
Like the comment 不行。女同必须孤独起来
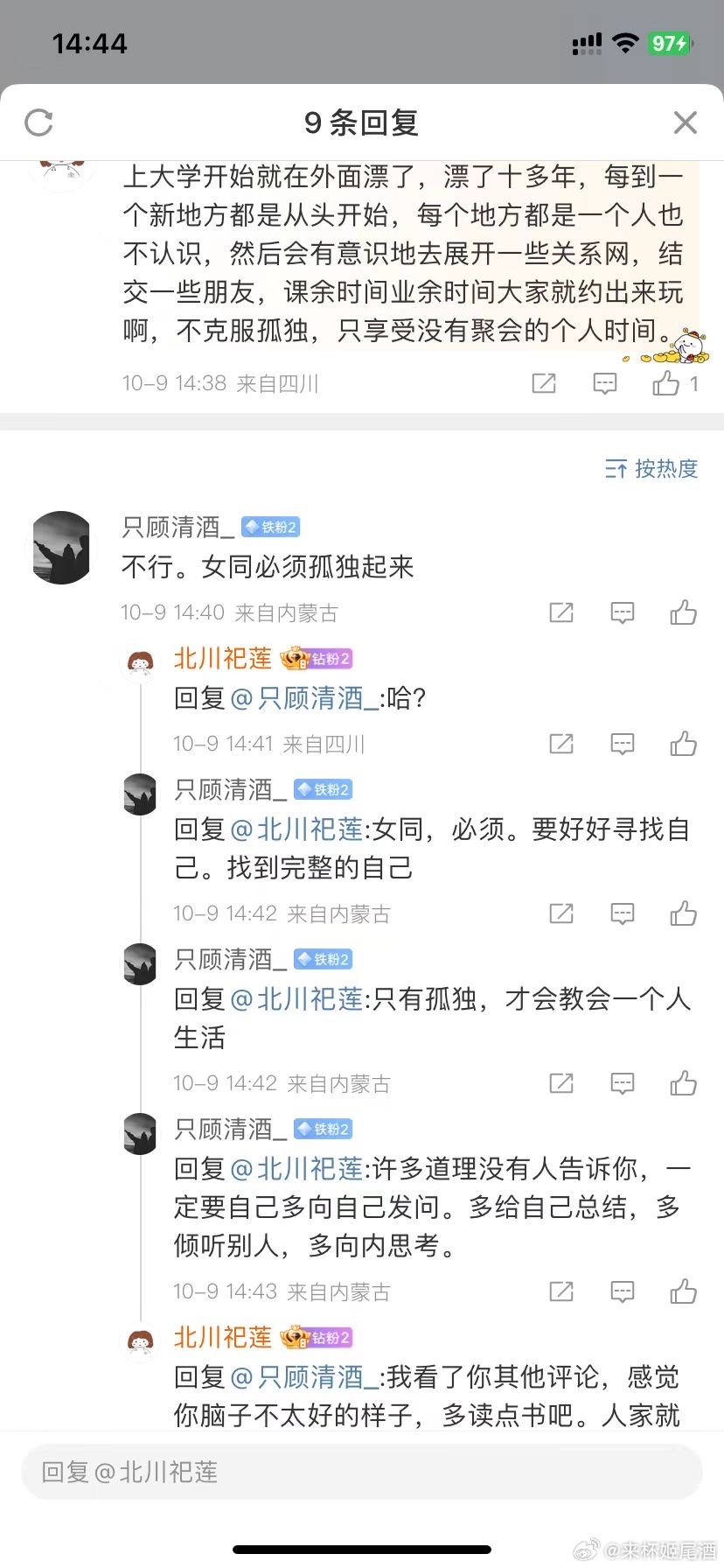click(x=683, y=612)
